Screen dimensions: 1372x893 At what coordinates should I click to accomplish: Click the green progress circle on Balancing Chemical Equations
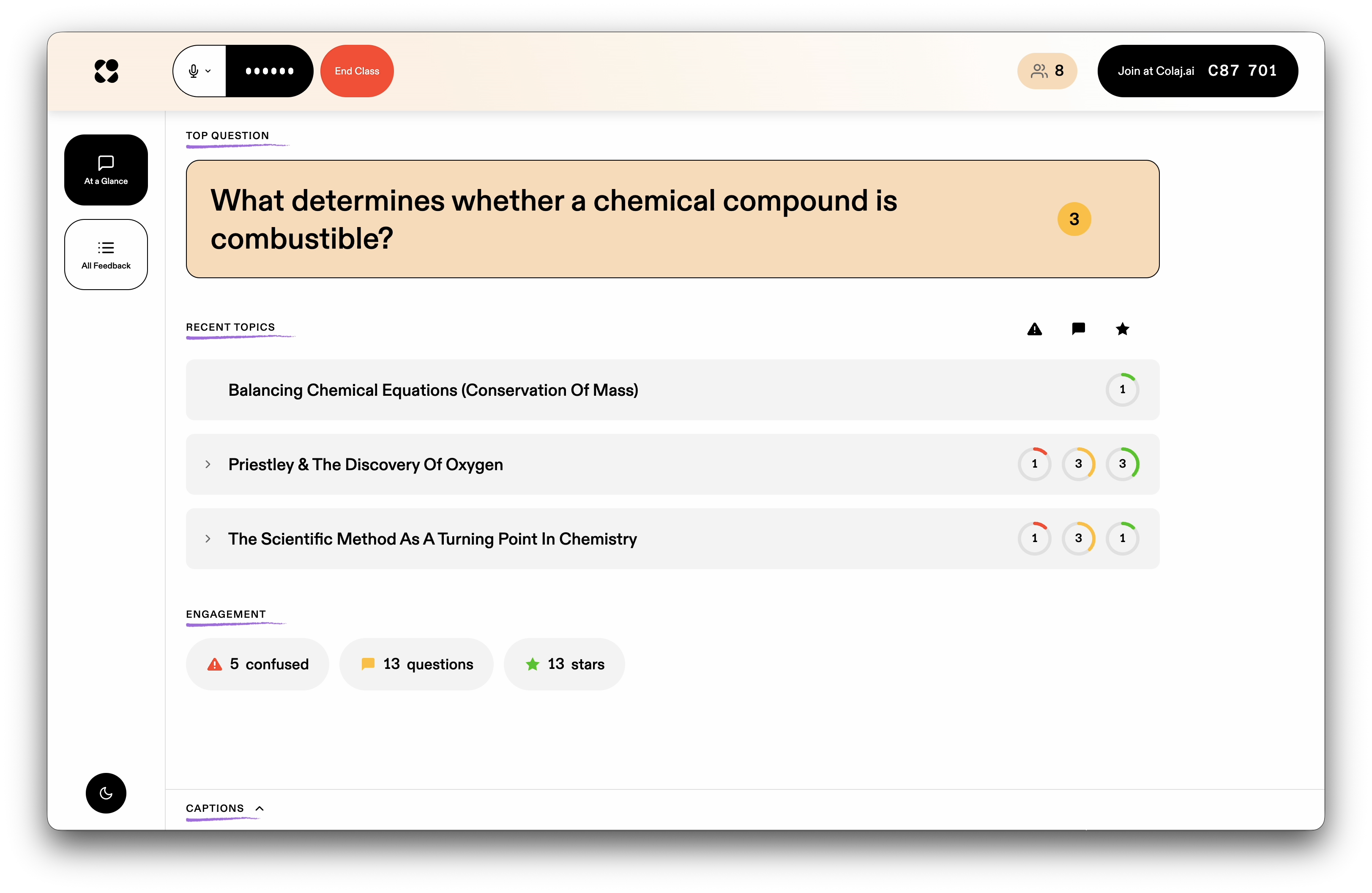coord(1122,390)
